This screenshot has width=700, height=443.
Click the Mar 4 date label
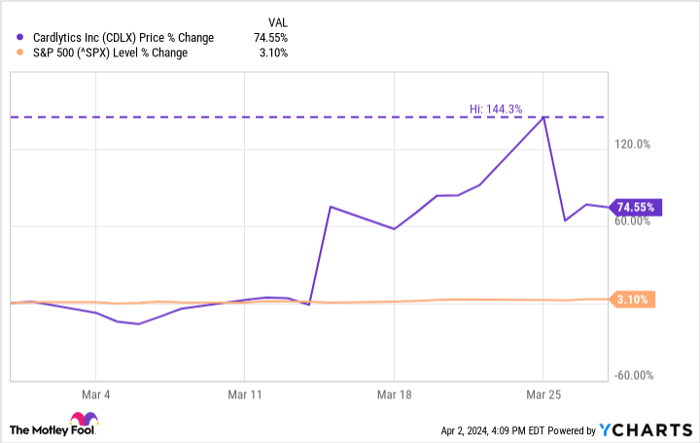click(x=98, y=395)
